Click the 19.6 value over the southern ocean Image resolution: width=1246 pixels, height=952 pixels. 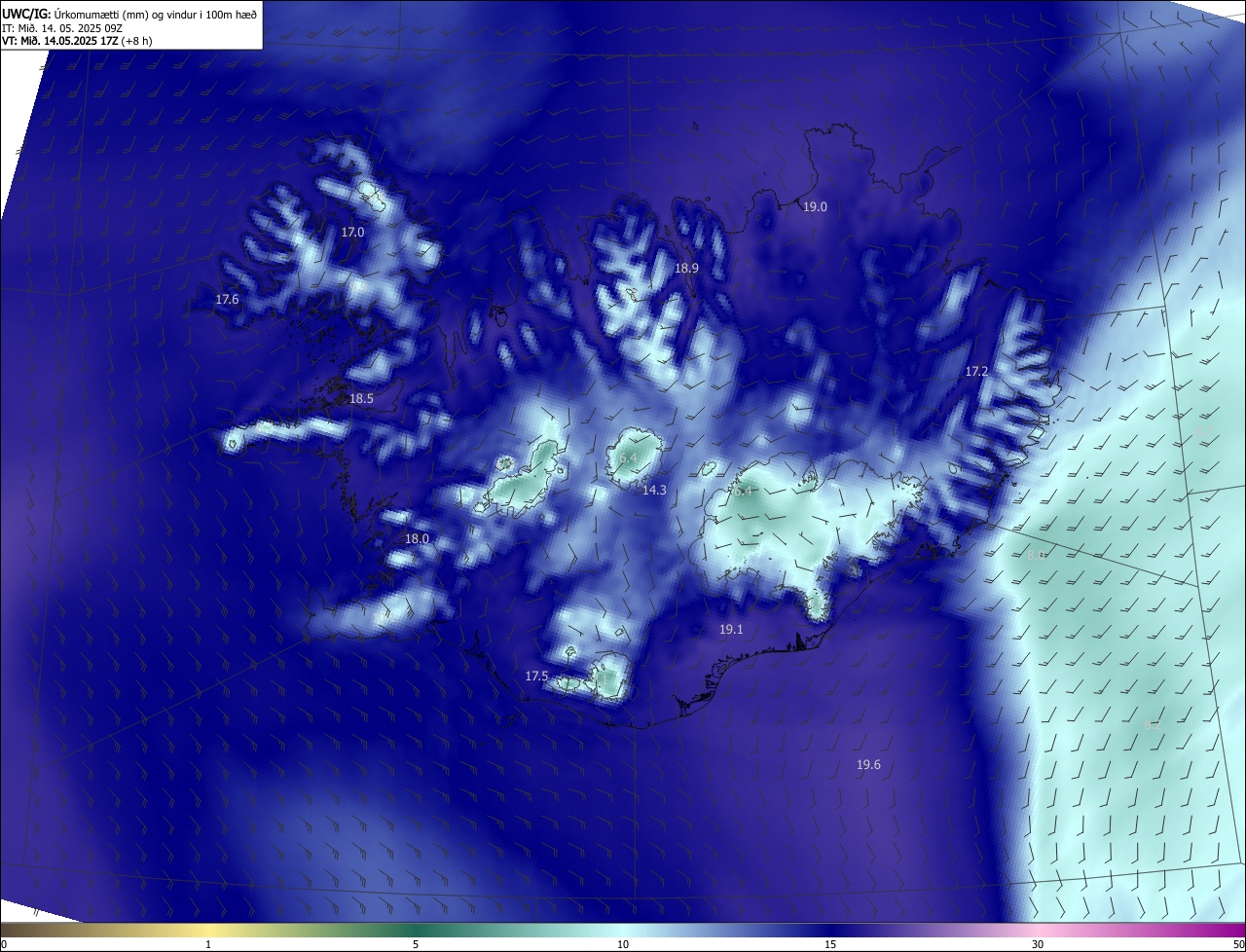pos(868,765)
